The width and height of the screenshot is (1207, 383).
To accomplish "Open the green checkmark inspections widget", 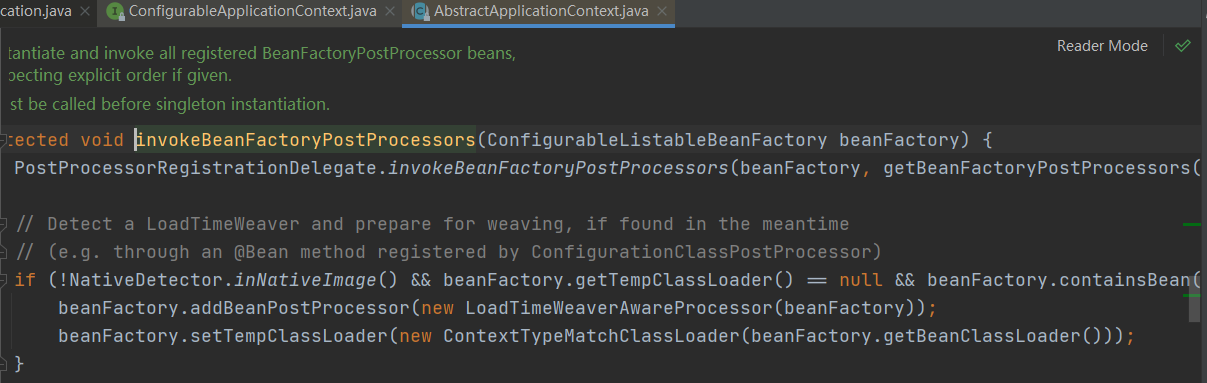I will pos(1183,46).
